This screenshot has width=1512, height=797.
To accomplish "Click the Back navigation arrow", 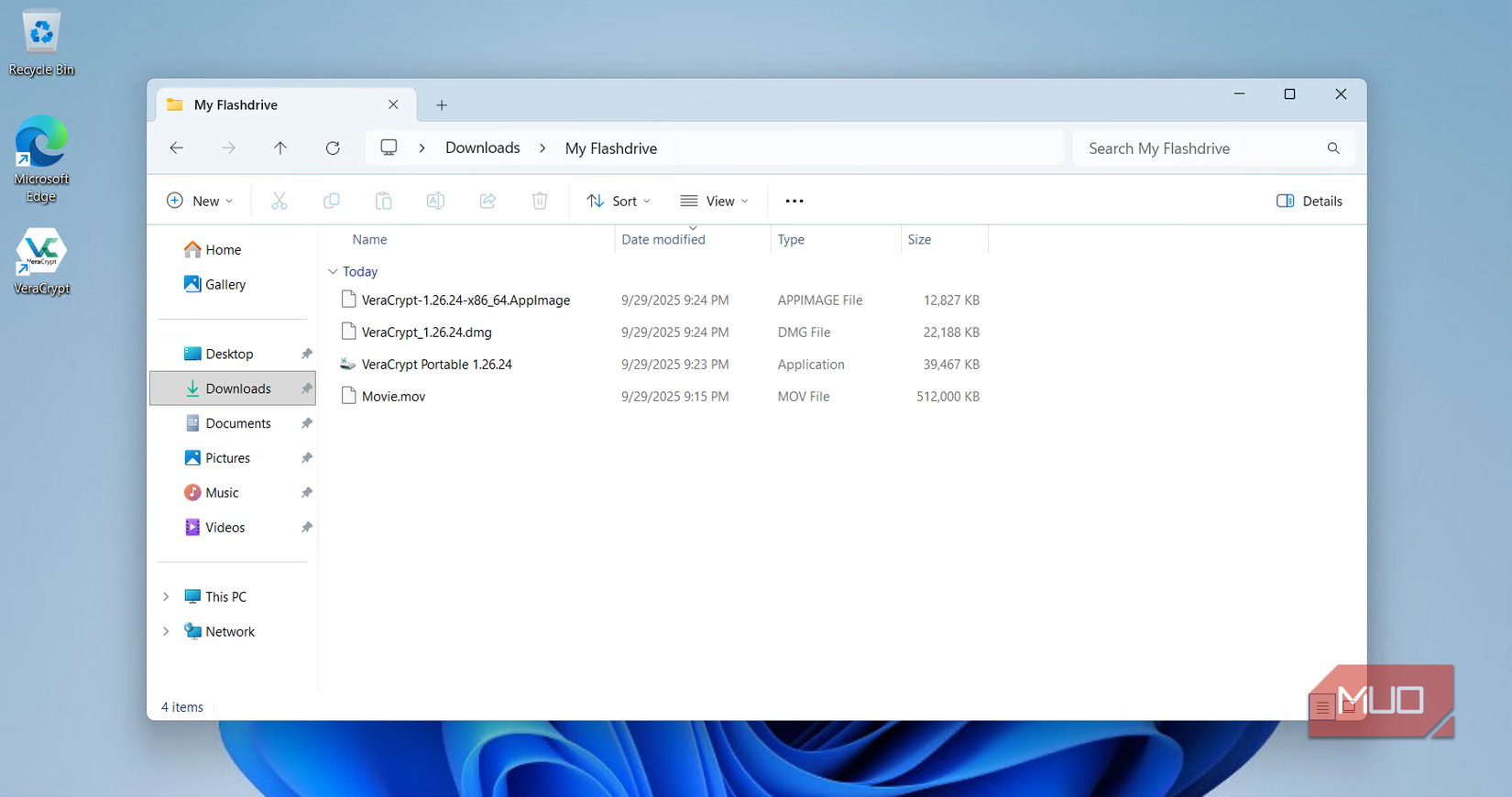I will (177, 148).
